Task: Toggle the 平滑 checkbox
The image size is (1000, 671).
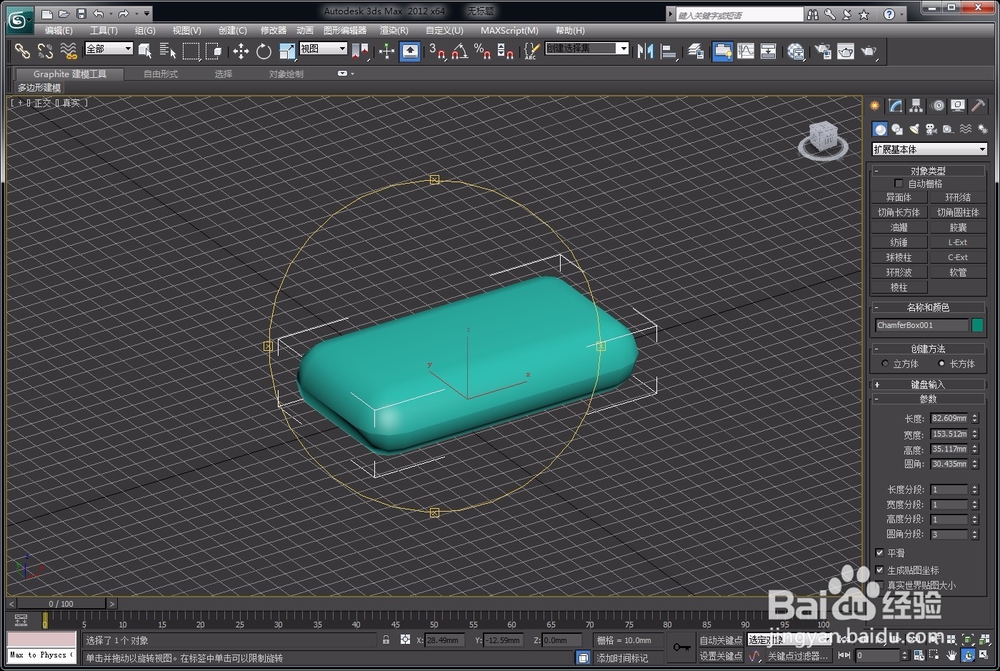Action: (x=879, y=553)
